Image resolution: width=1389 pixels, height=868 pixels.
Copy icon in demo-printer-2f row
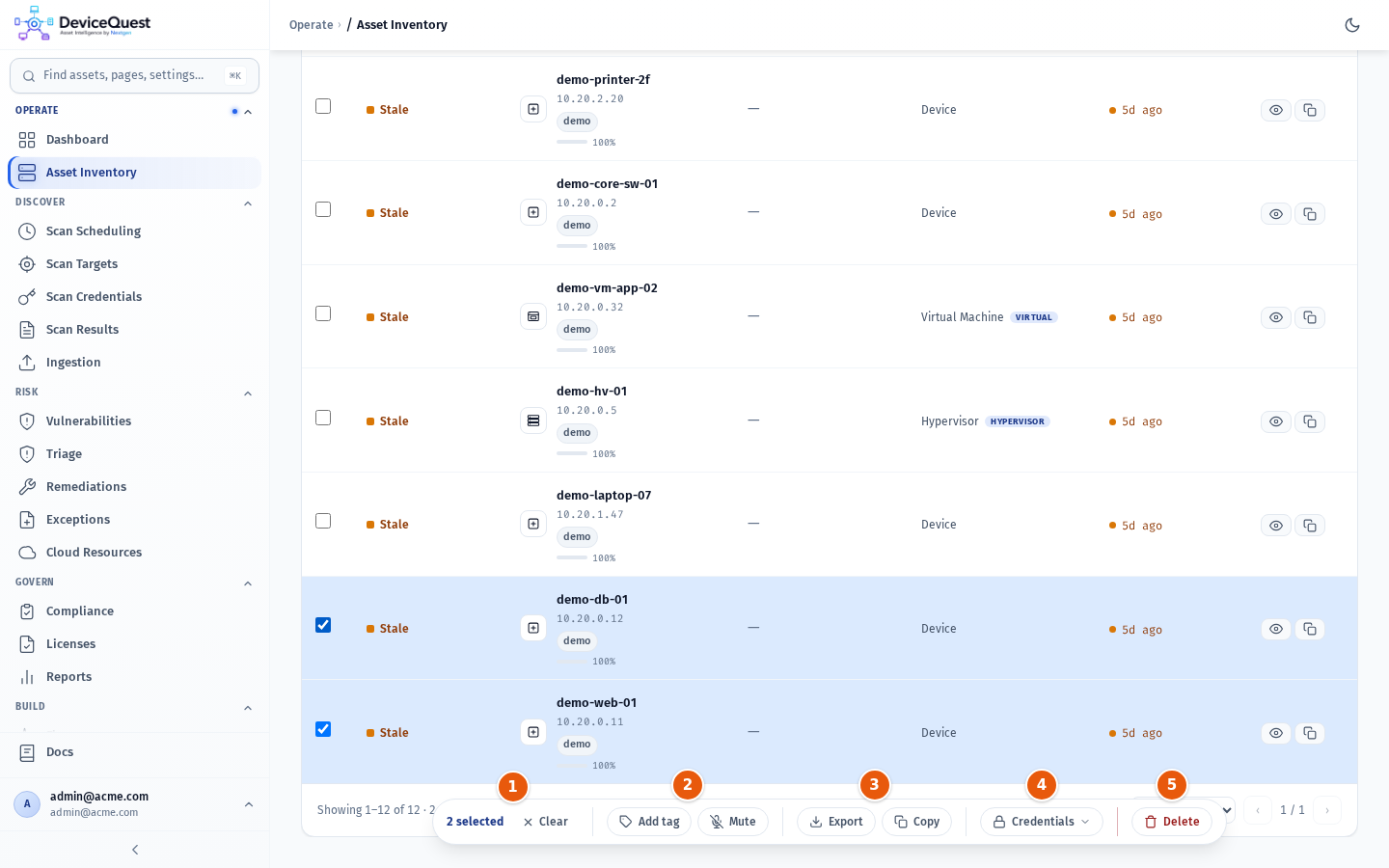[x=1310, y=110]
